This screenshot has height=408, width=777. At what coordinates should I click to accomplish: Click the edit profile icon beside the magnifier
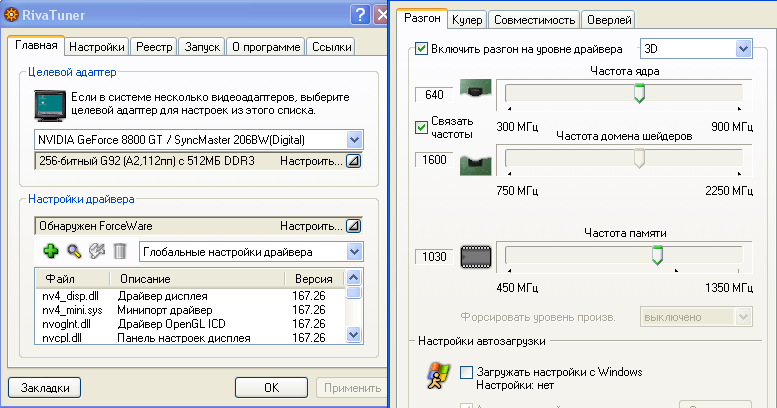tap(97, 251)
